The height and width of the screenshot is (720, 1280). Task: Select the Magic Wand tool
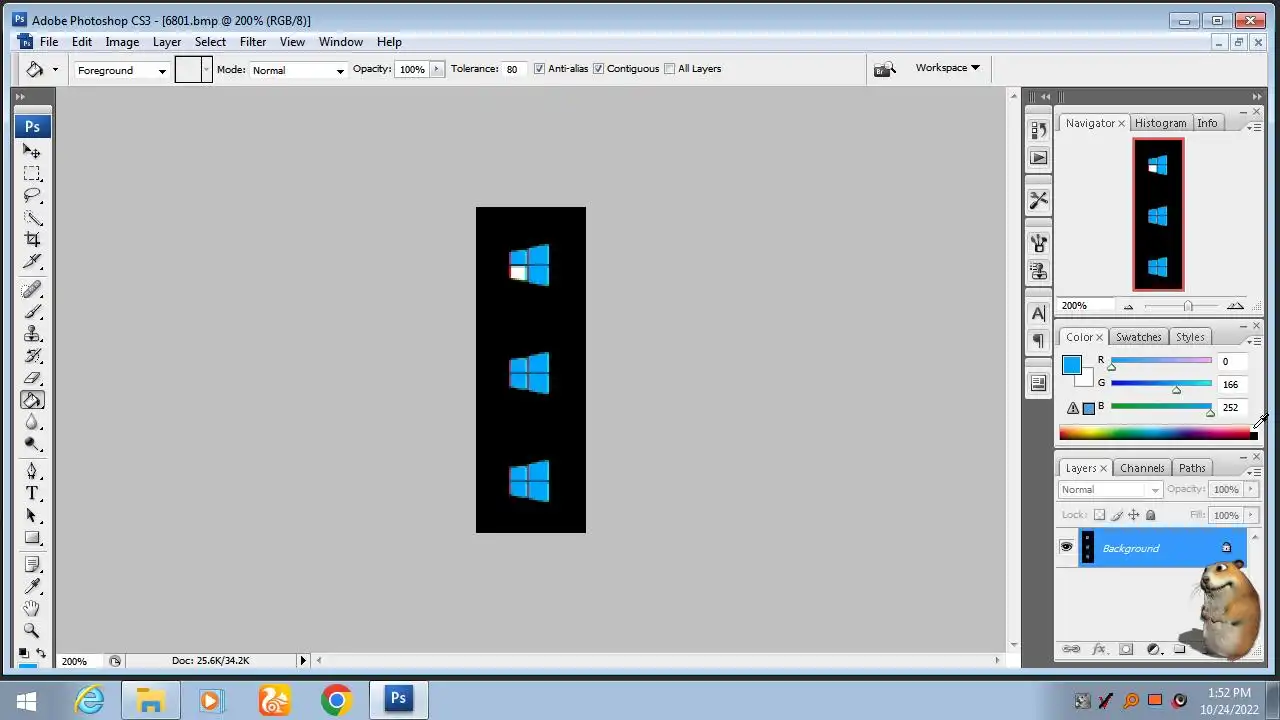pos(32,218)
